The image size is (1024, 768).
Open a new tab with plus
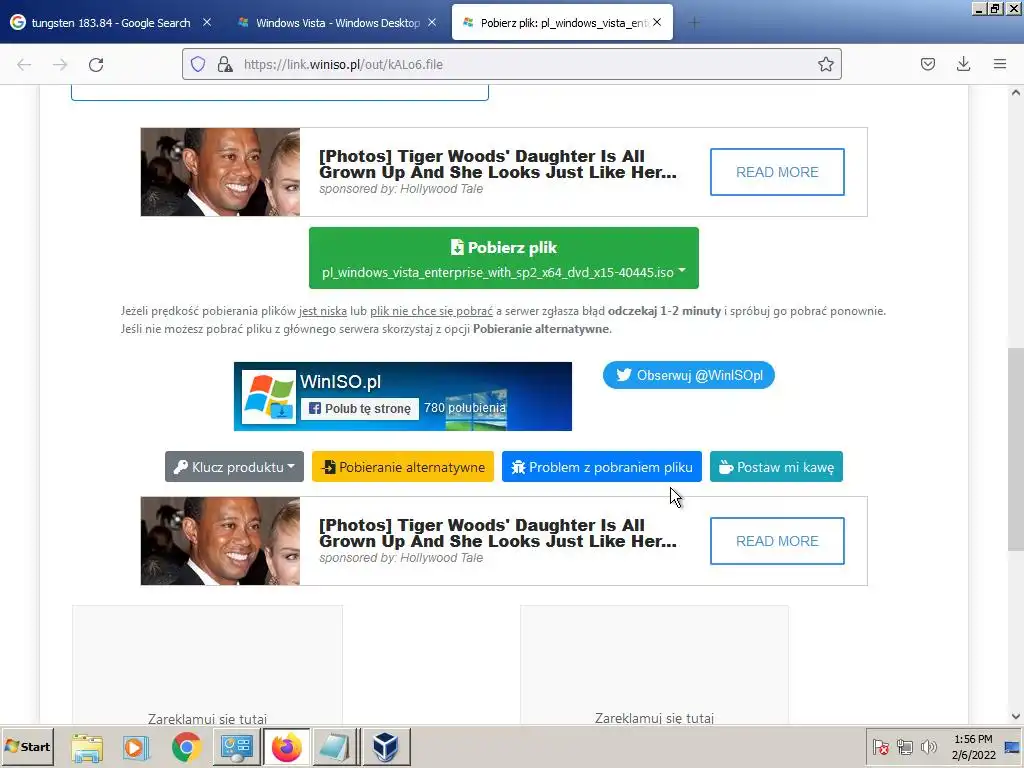pos(694,23)
